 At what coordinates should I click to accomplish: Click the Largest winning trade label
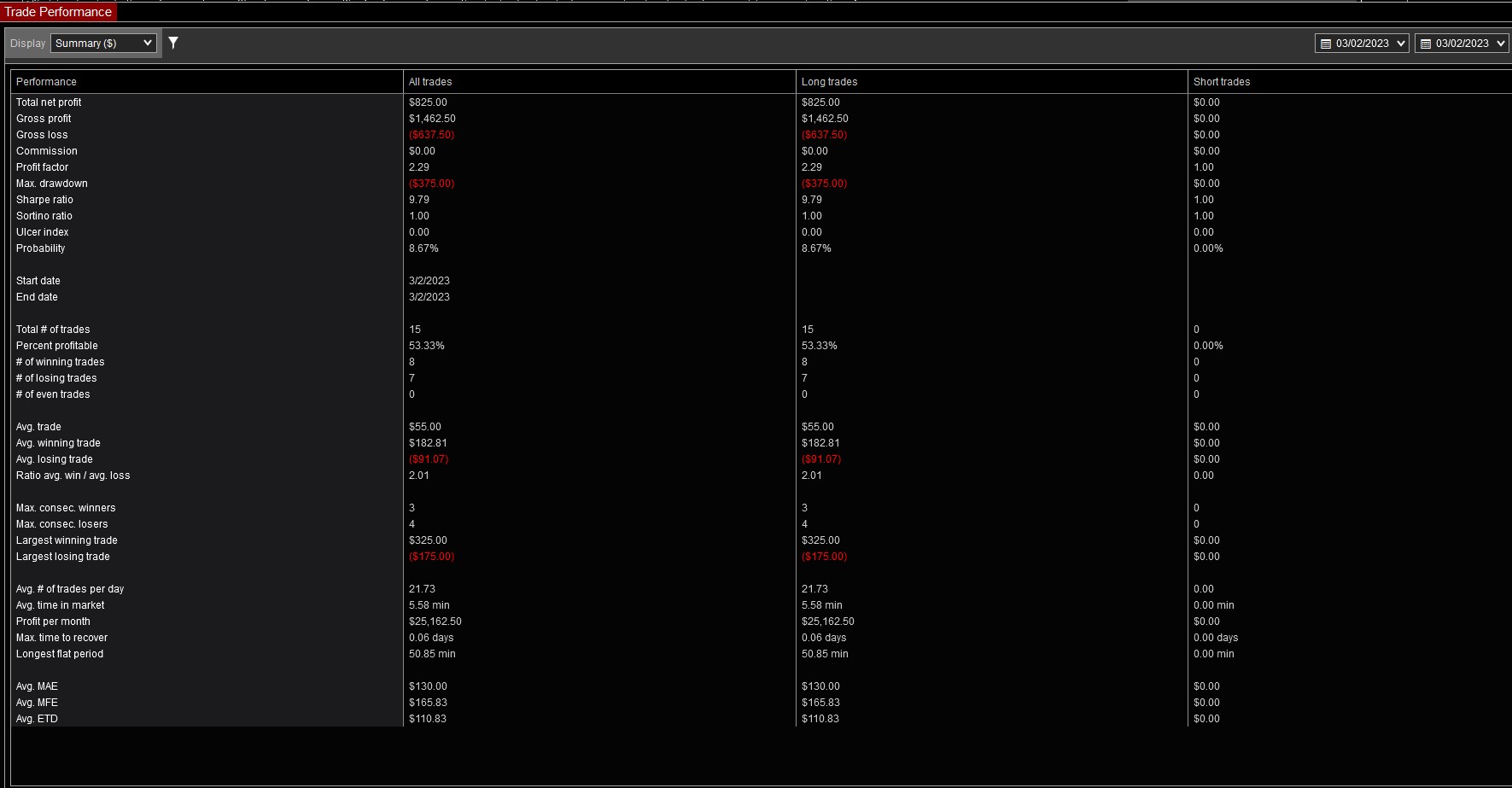coord(67,540)
